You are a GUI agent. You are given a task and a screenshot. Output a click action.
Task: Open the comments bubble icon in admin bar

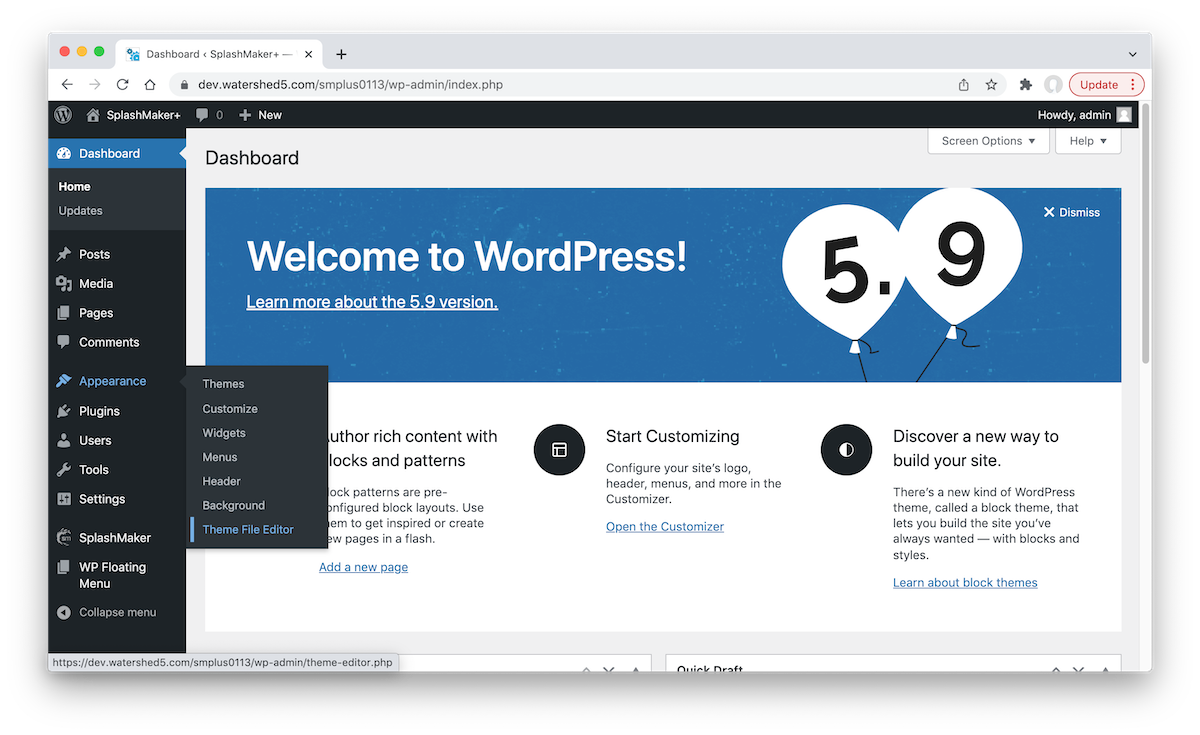203,115
